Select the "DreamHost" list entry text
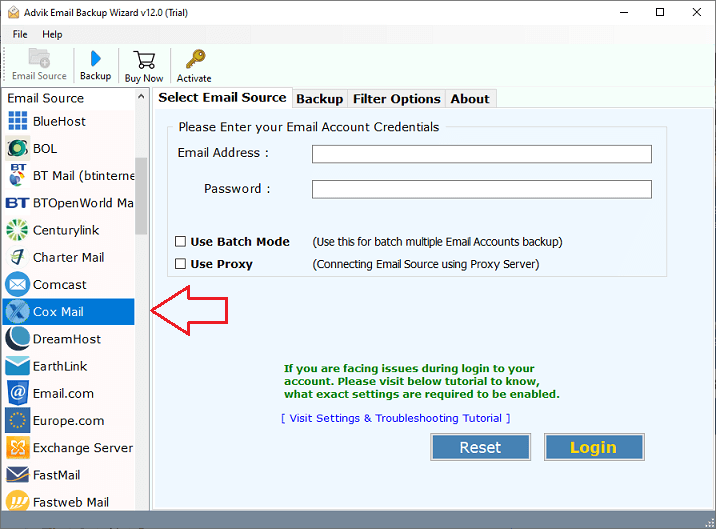Screen dimensions: 716x529 [67, 339]
